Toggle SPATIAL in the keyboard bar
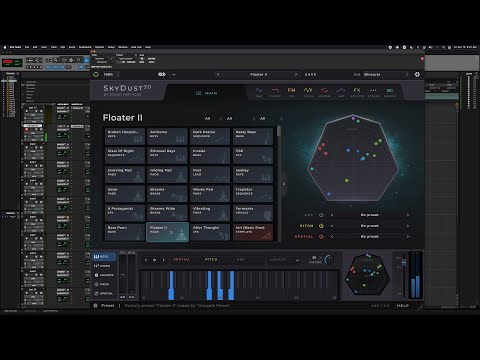The width and height of the screenshot is (480, 360). [182, 259]
